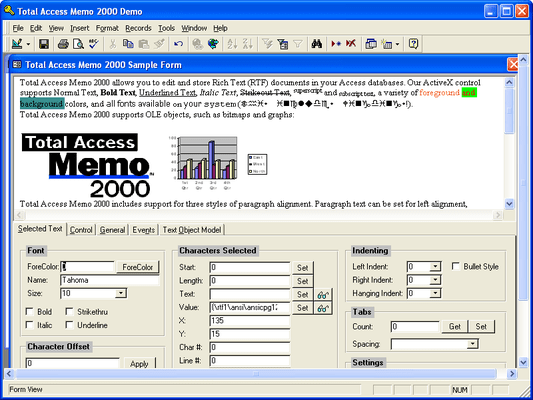
Task: Click Filter By Selection icon
Action: click(x=267, y=44)
